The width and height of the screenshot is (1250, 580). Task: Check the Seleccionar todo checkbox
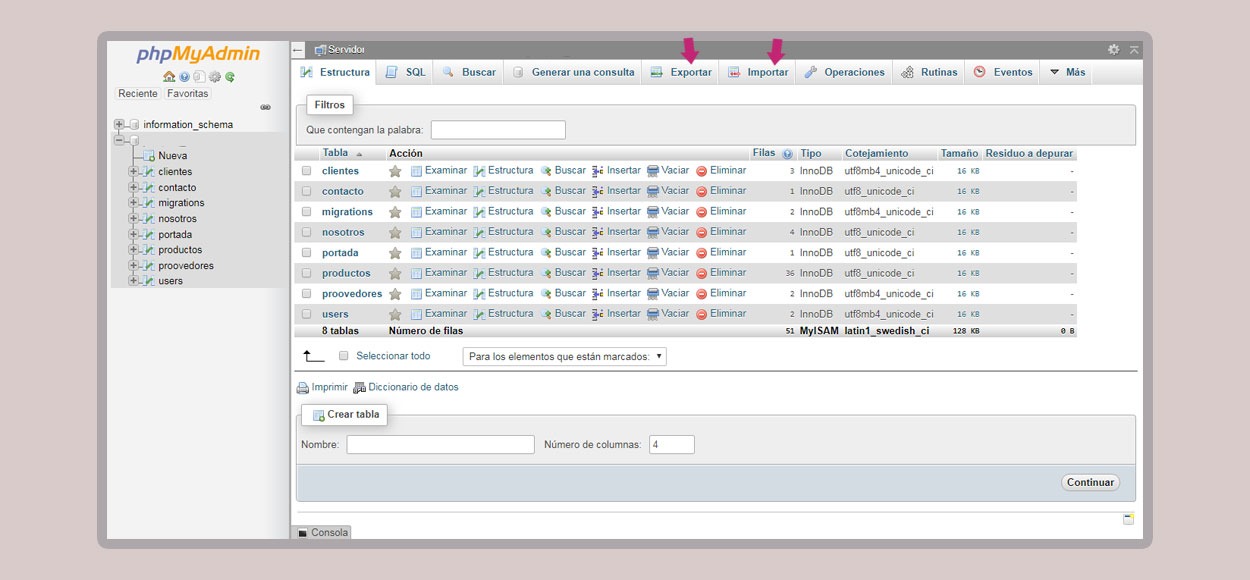(344, 356)
